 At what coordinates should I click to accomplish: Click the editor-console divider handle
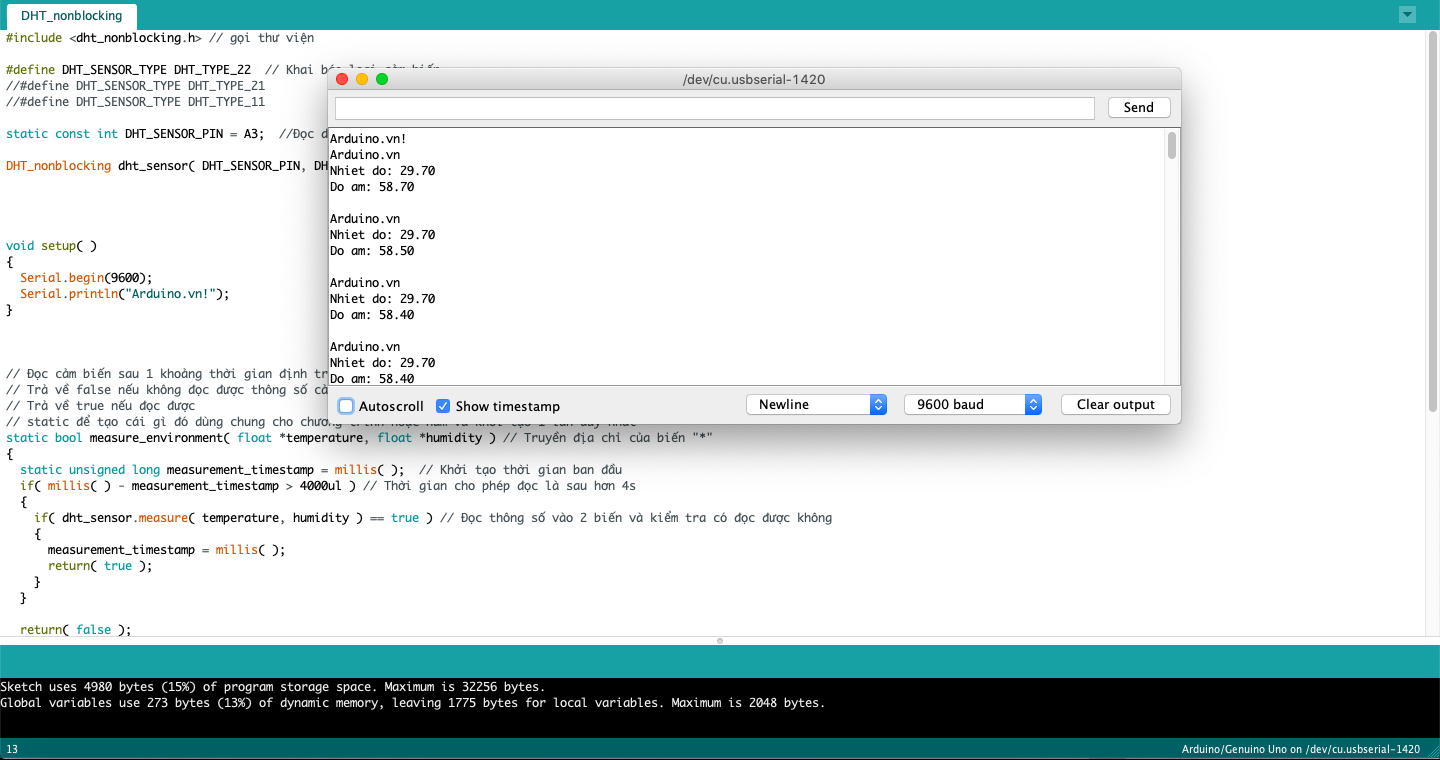(720, 640)
